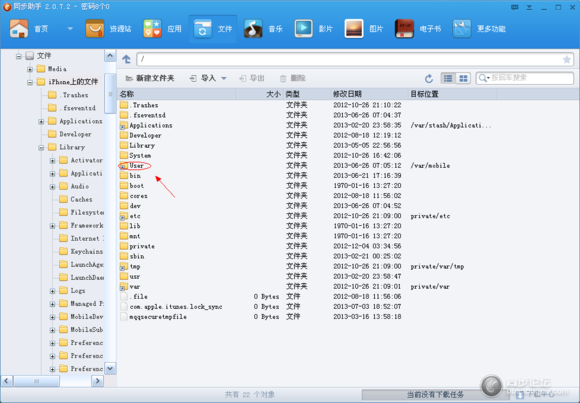Open the feedback chat icon in title bar
Image resolution: width=580 pixels, height=403 pixels.
[515, 7]
